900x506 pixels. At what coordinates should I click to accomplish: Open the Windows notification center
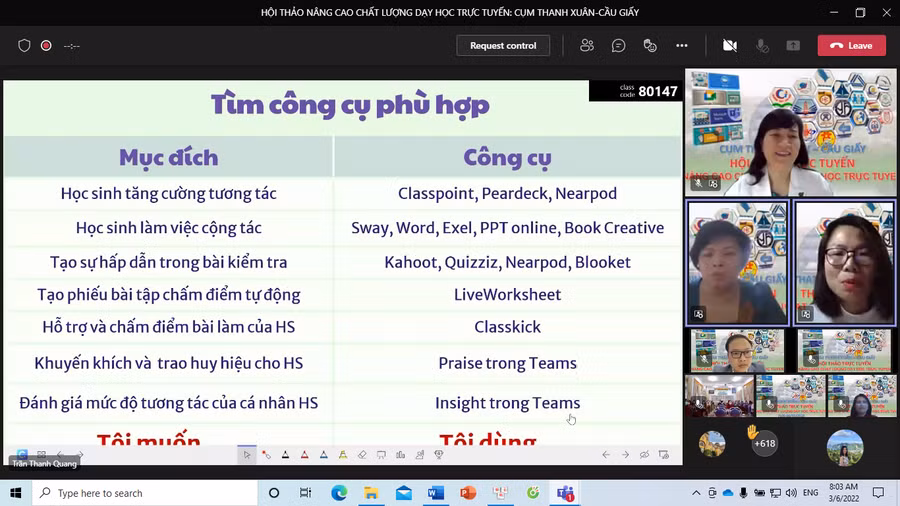tap(878, 493)
